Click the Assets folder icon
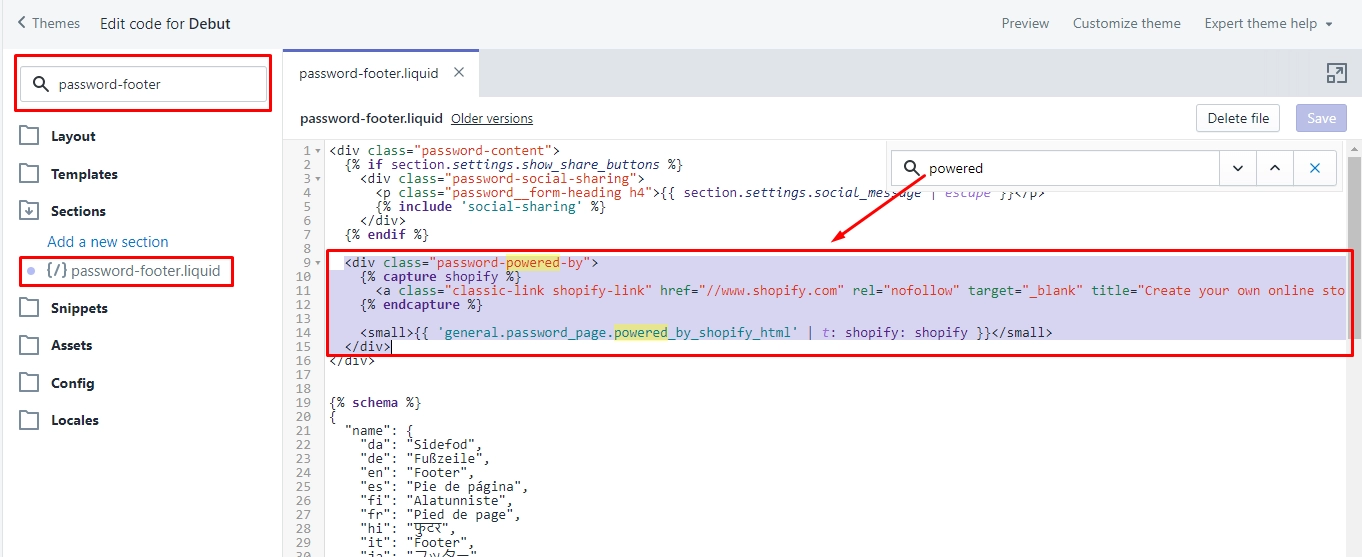 pos(29,345)
